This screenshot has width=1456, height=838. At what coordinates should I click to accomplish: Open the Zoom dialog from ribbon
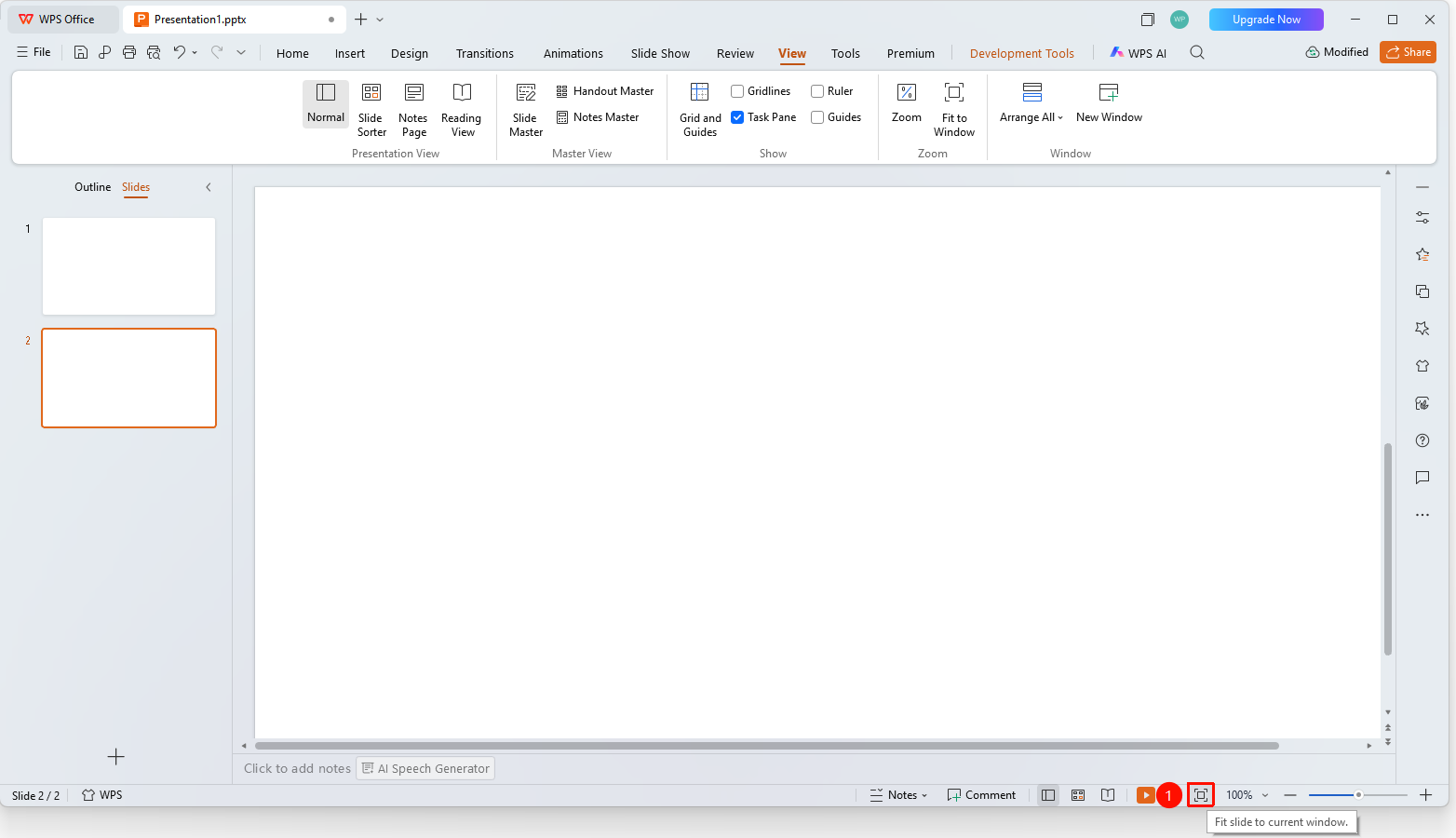click(907, 103)
